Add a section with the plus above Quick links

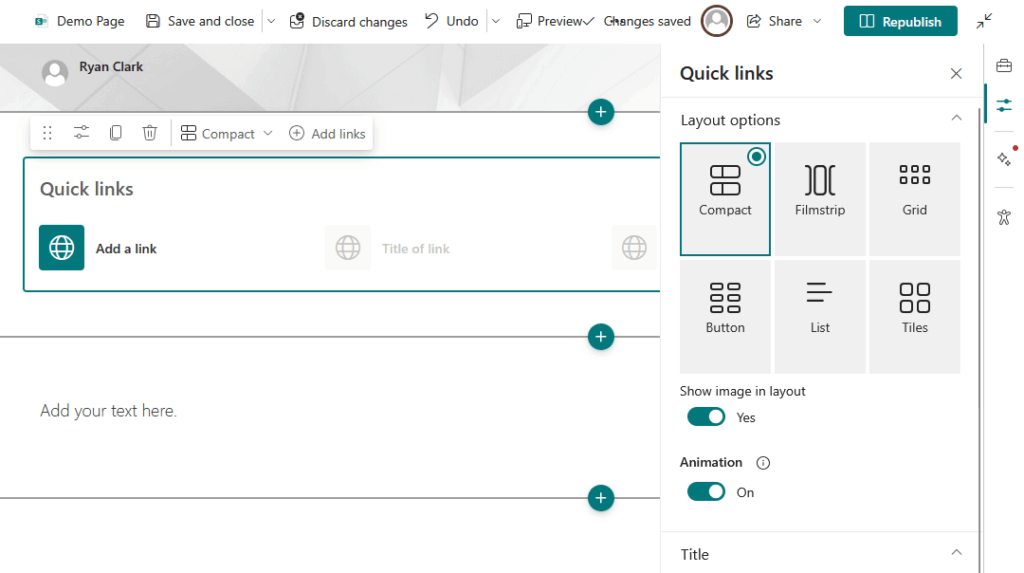coord(601,112)
